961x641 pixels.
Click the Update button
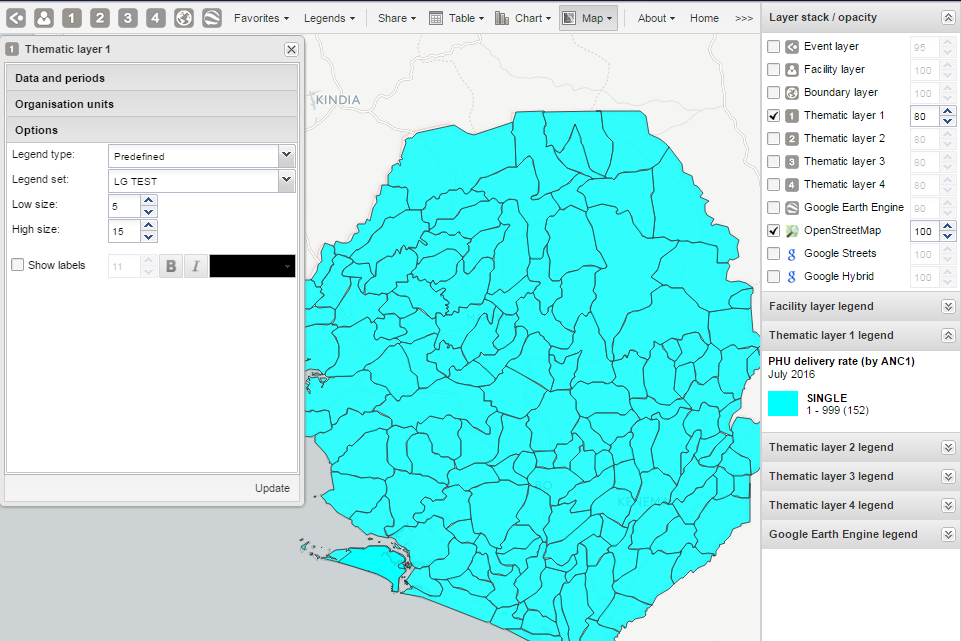coord(272,488)
